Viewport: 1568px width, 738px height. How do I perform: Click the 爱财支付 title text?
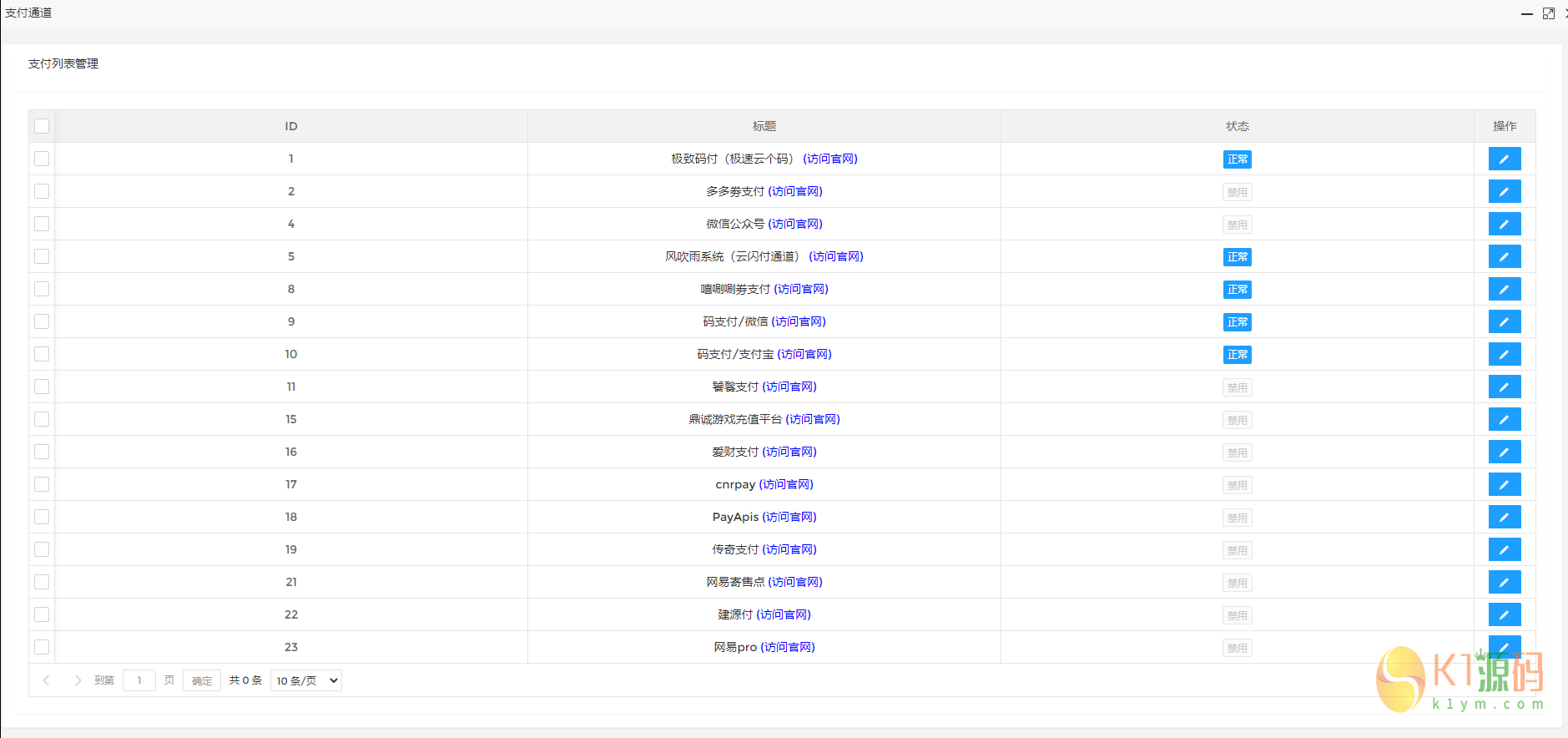click(735, 452)
